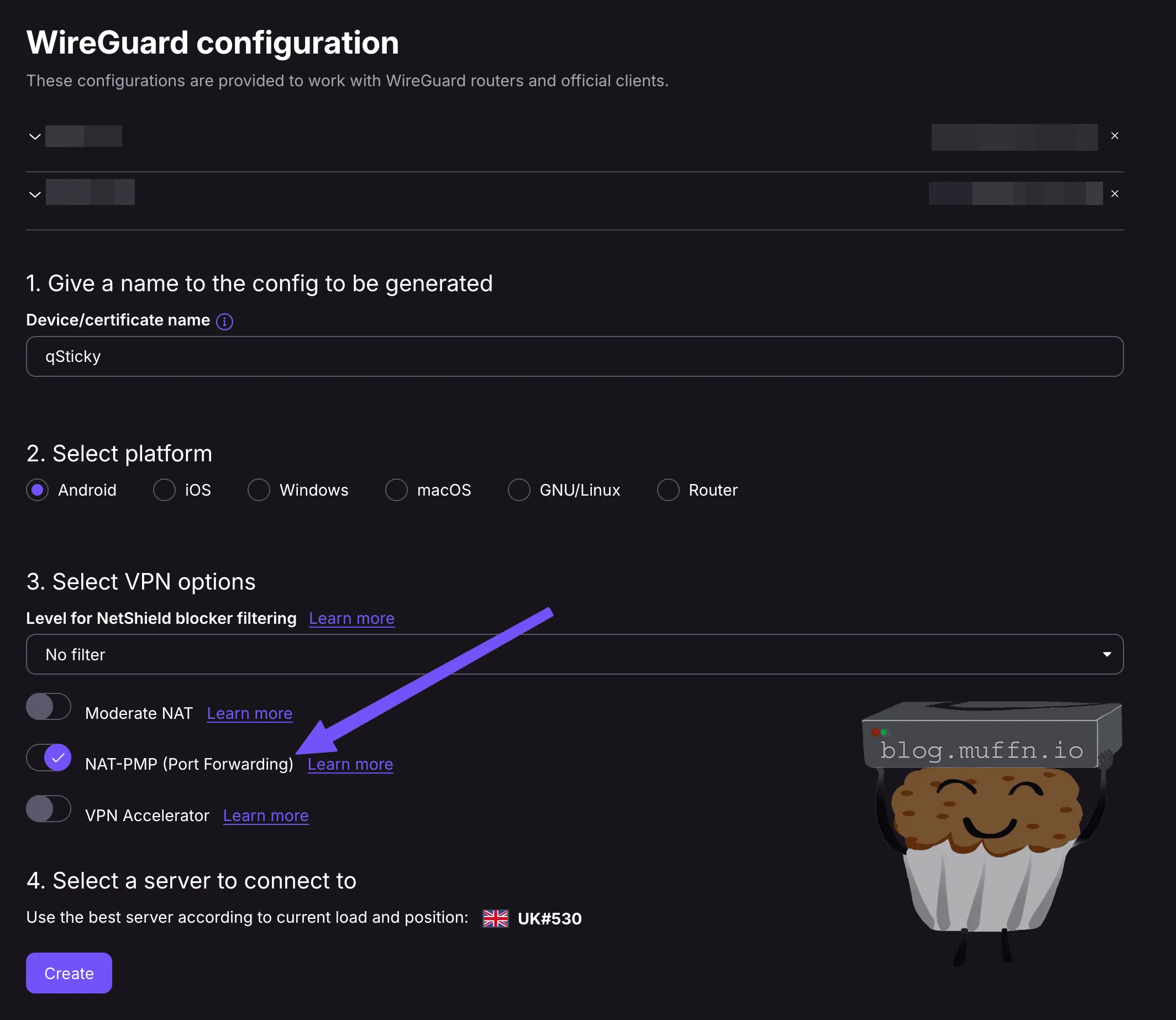
Task: Expand the first saved configuration chevron
Action: tap(35, 136)
